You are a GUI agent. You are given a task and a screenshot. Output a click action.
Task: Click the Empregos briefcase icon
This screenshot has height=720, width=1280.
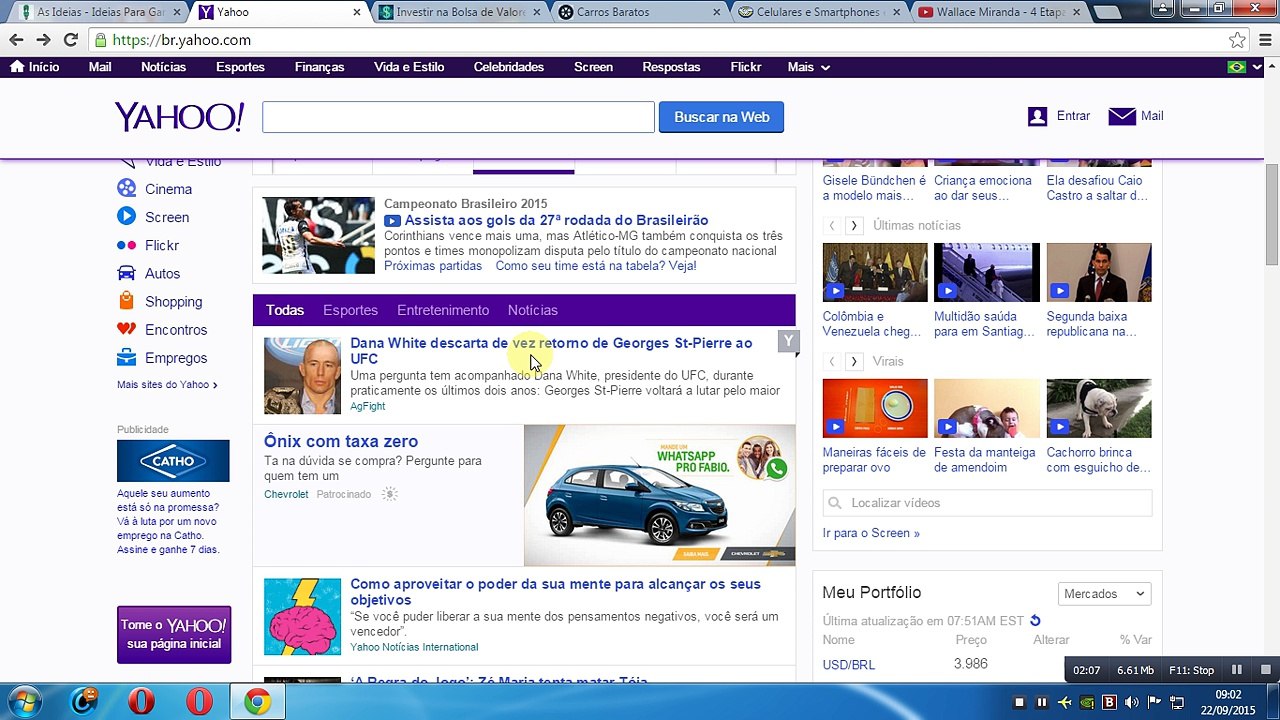tap(126, 357)
